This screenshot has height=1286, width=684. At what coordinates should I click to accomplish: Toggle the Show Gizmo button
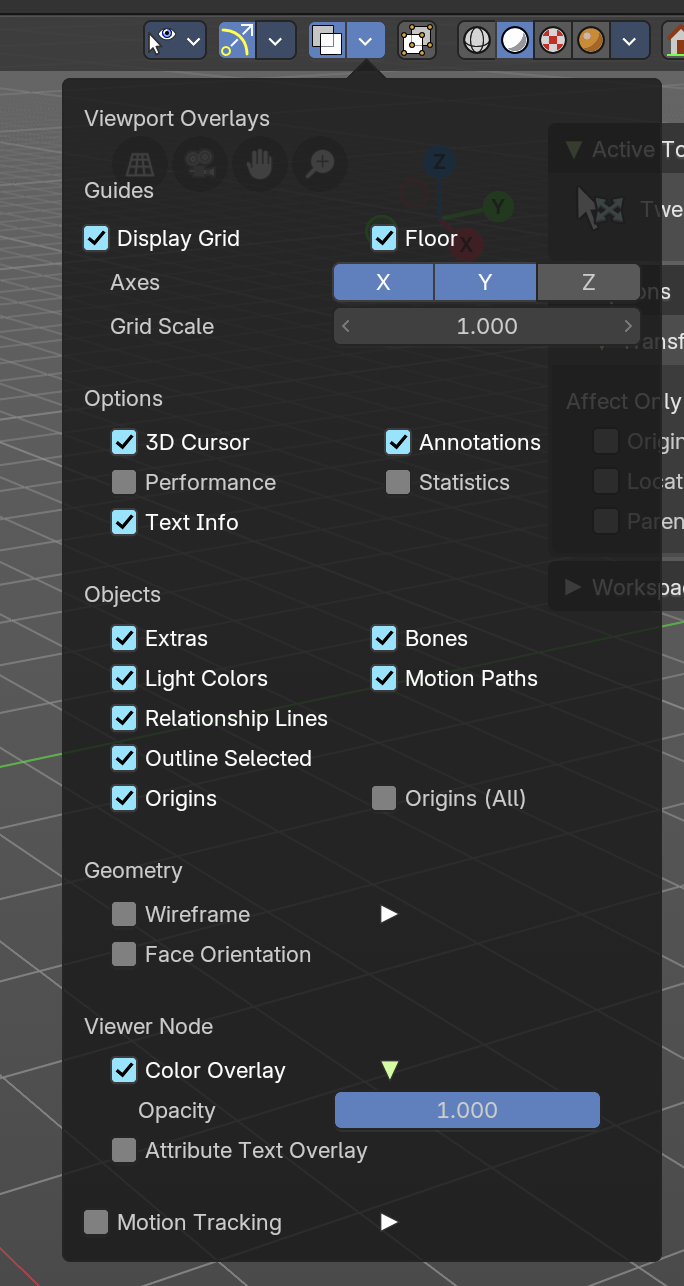237,41
